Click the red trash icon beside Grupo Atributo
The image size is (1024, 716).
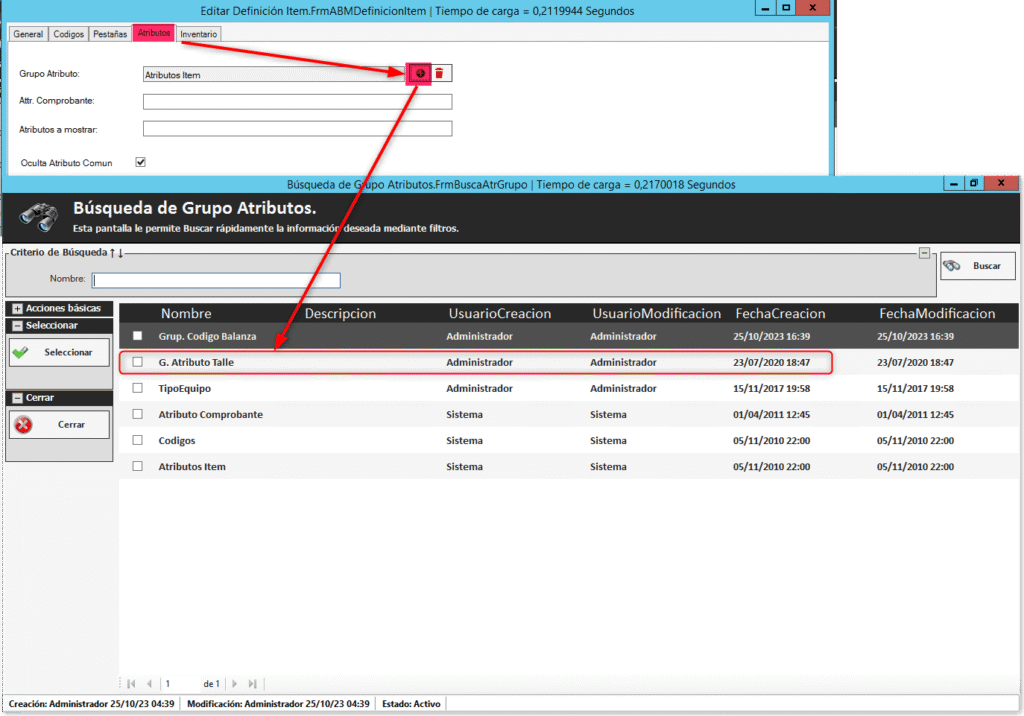(x=439, y=73)
